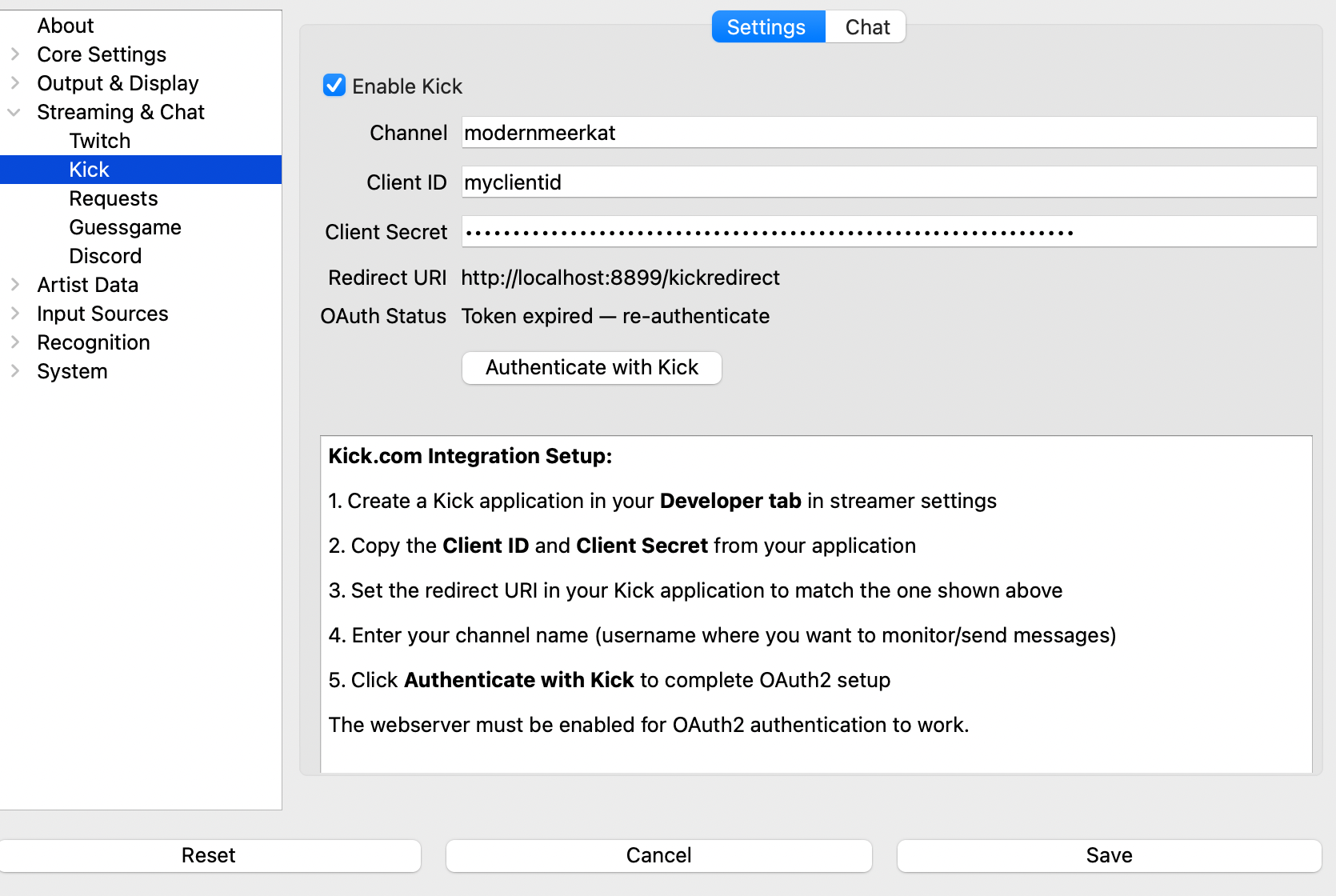Select Discord in the sidebar
The width and height of the screenshot is (1336, 896).
click(x=105, y=256)
